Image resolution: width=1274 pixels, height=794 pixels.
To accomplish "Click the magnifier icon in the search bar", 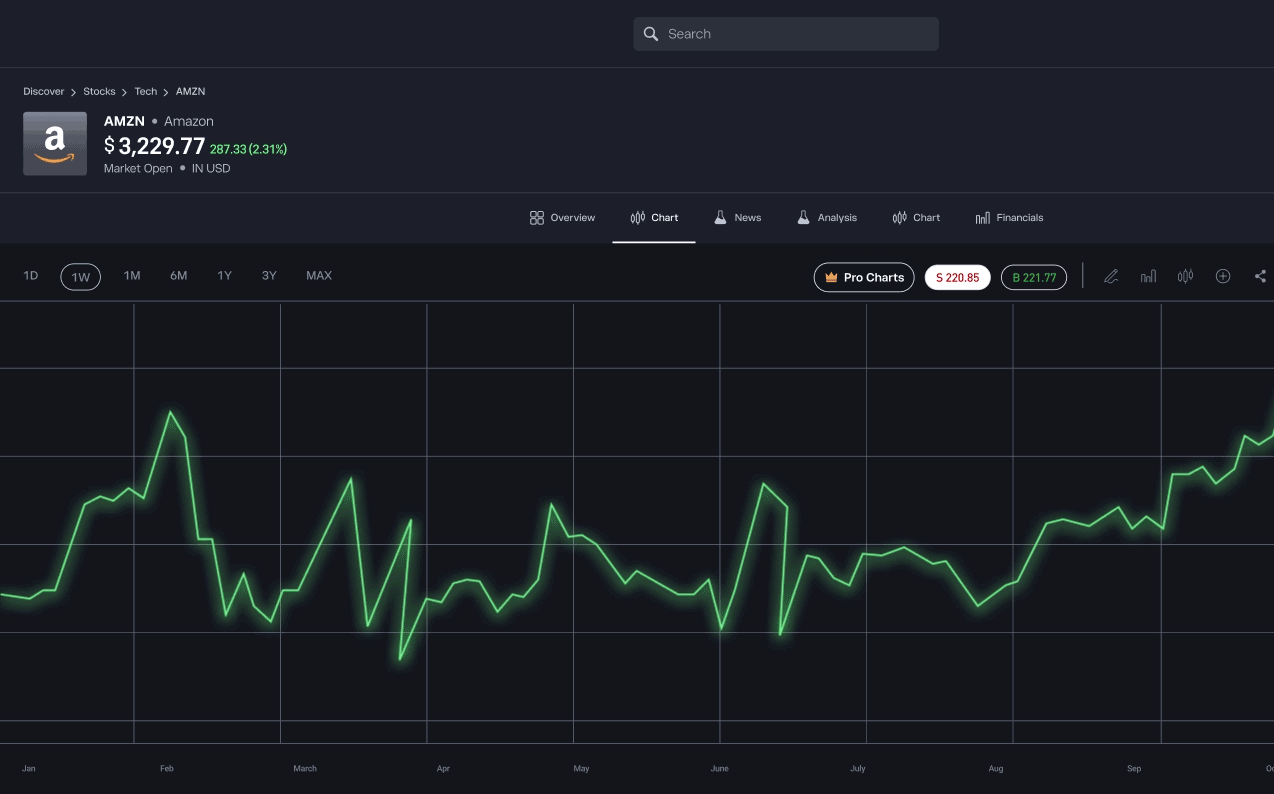I will 651,34.
